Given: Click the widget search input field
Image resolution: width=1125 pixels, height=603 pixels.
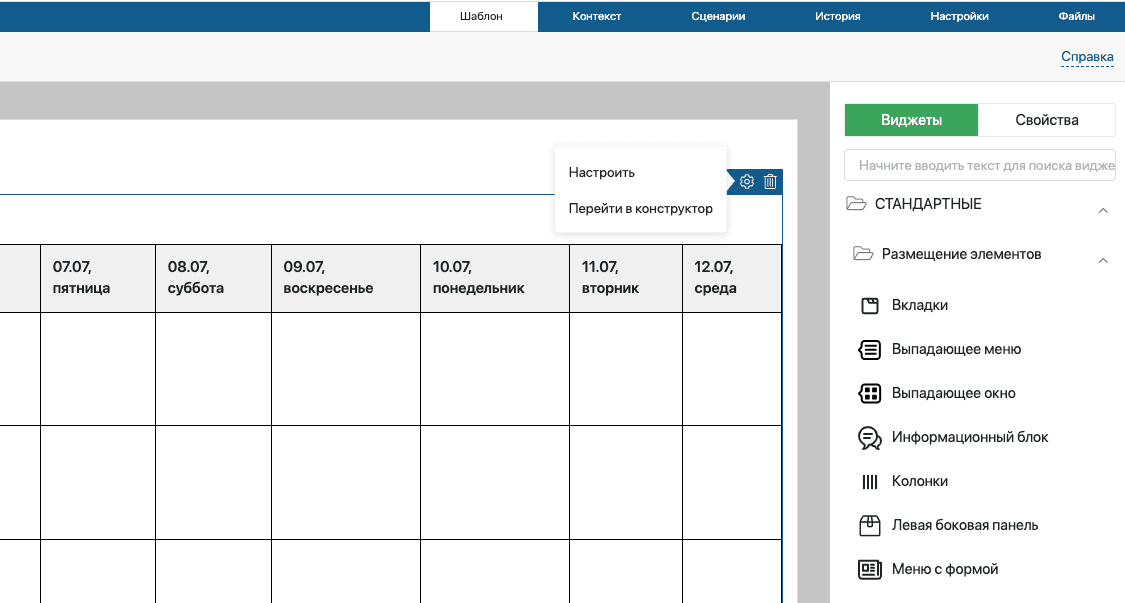Looking at the screenshot, I should [980, 164].
